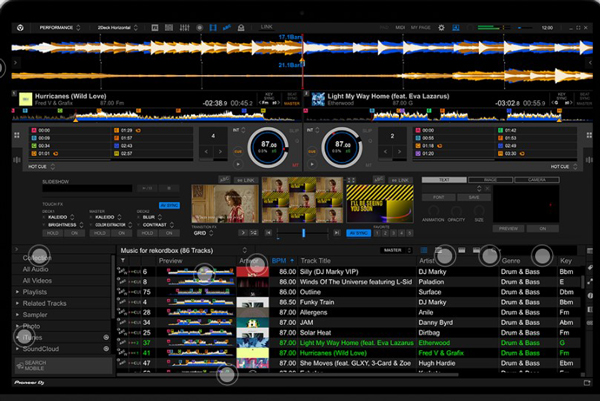
Task: Click the PREVIEW button
Action: (x=508, y=228)
